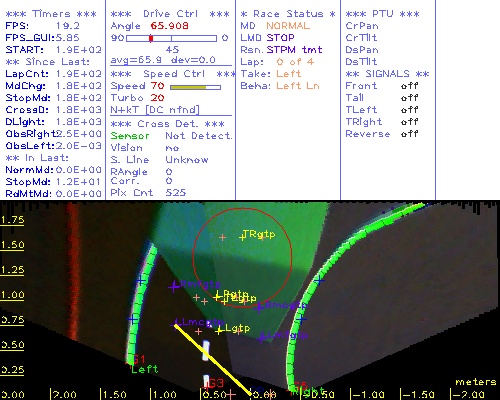Viewport: 500px width, 400px height.
Task: Click the N+kT [DC nfnd] status text
Action: coord(155,110)
